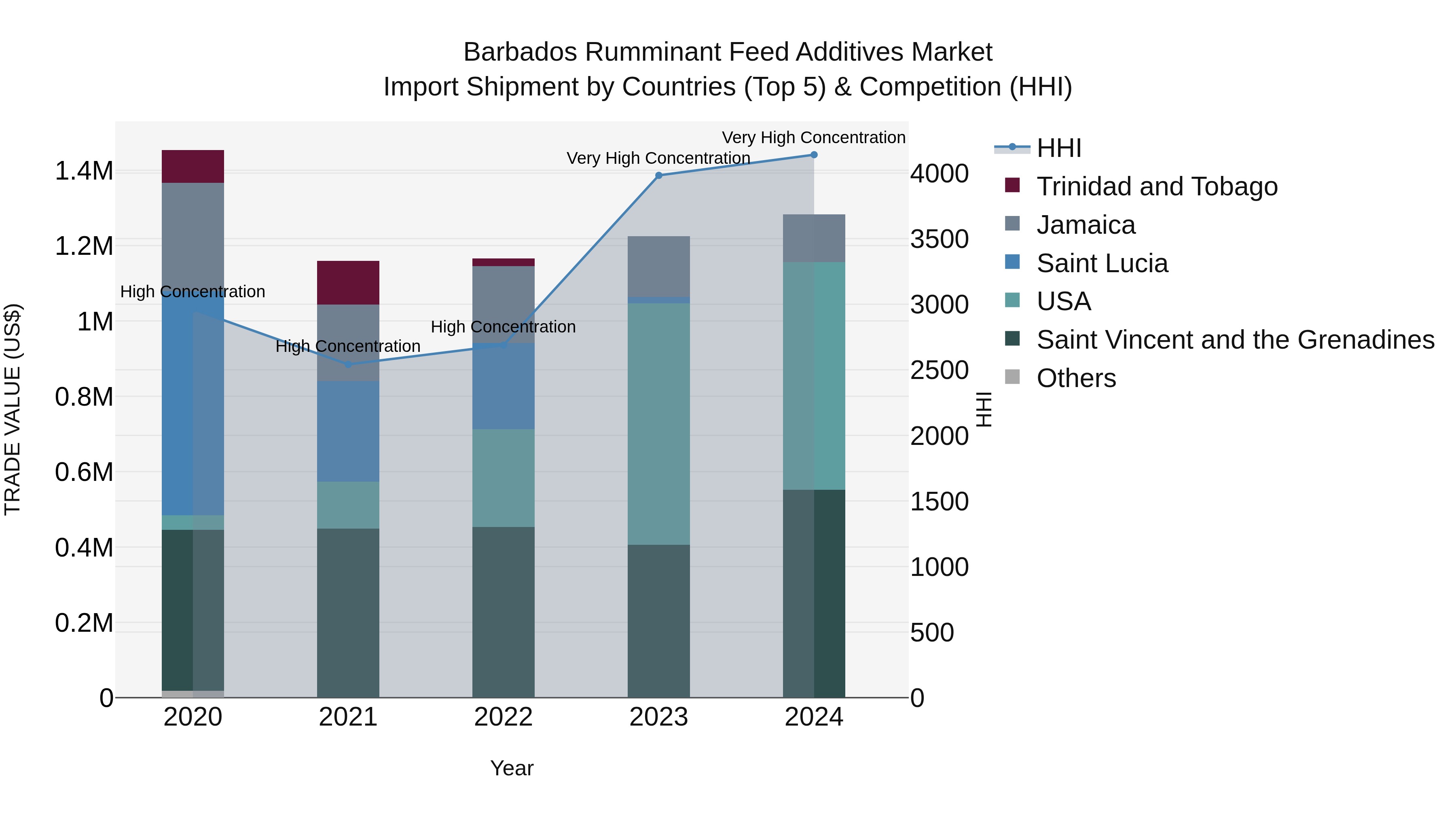Click the 2500 right axis tick label
Viewport: 1456px width, 819px height.
[940, 370]
